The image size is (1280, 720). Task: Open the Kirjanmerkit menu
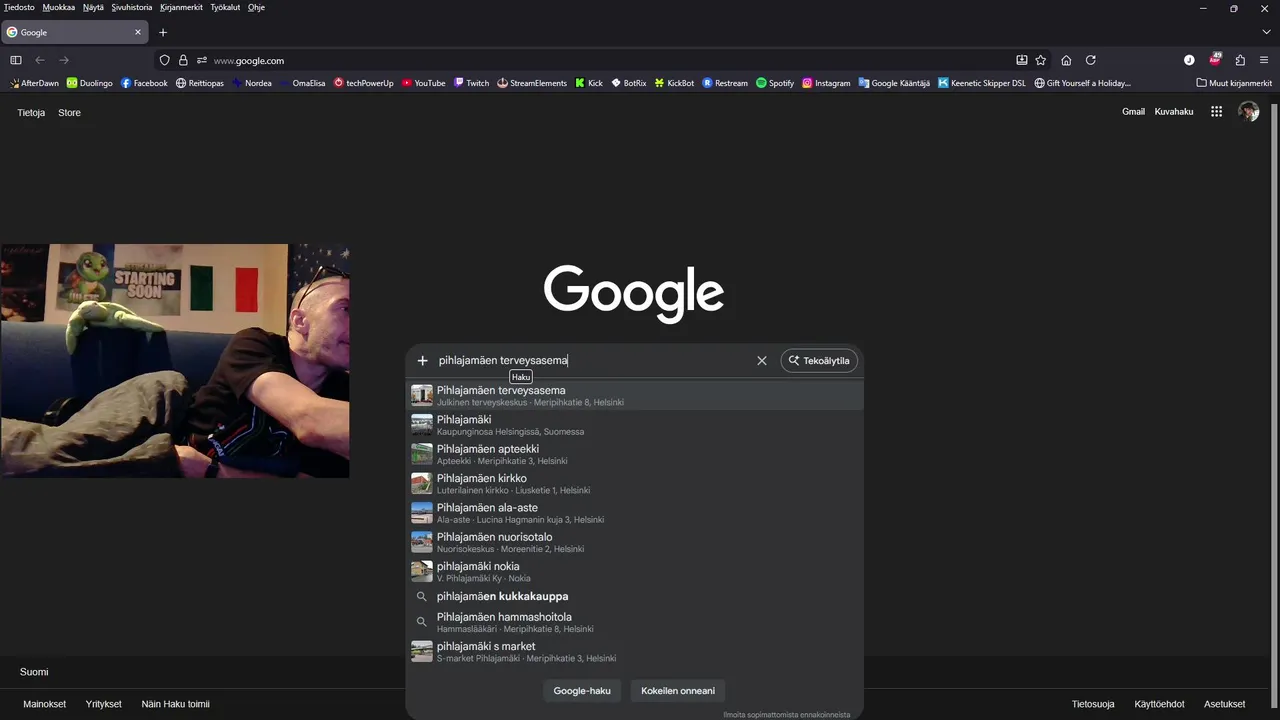tap(181, 7)
